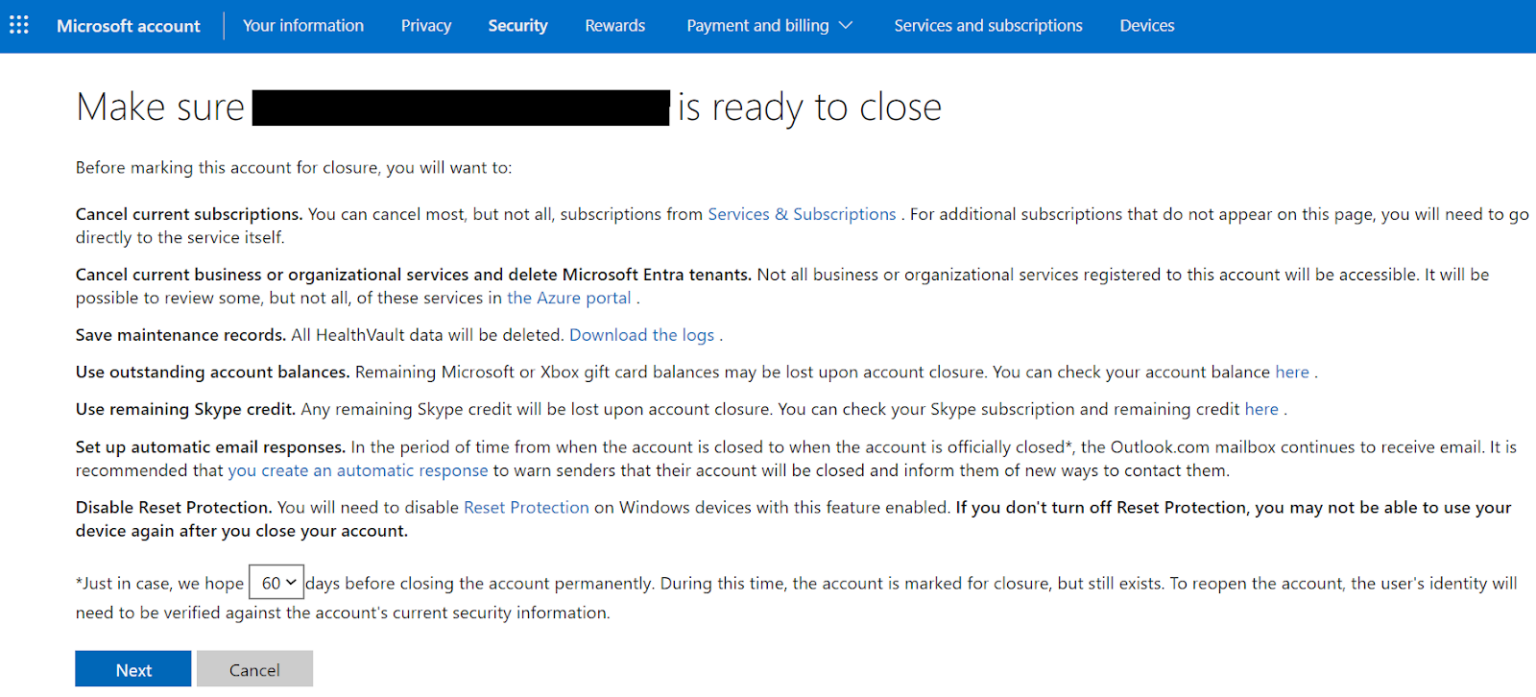Go to Your information
Screen dimensions: 1536x697
[303, 26]
